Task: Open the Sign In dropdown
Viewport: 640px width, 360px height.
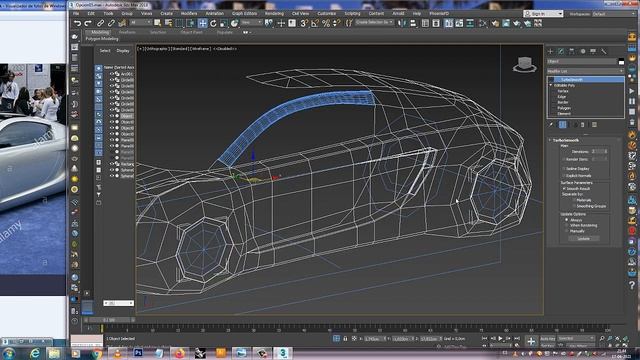Action: click(543, 14)
